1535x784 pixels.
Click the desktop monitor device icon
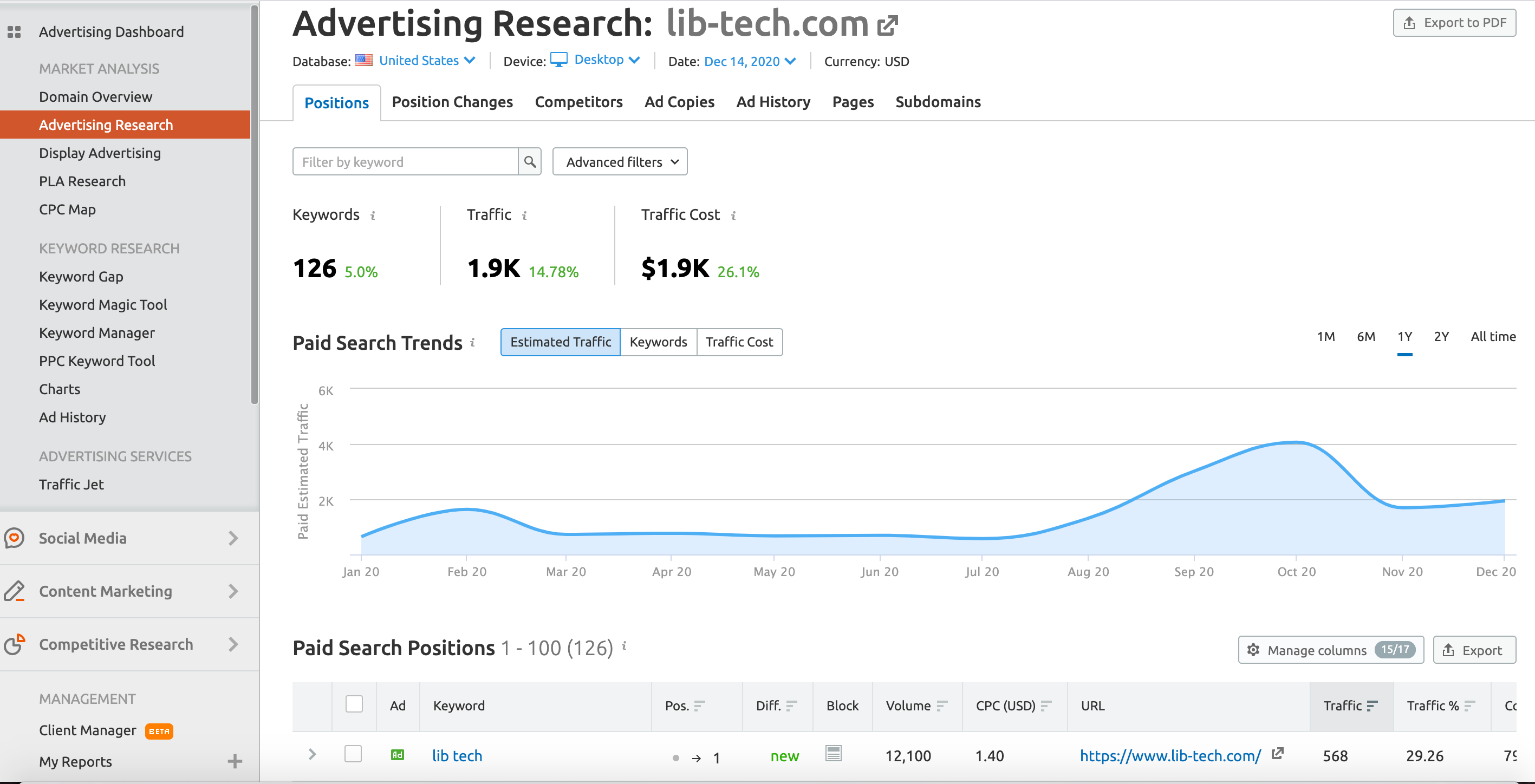click(558, 60)
